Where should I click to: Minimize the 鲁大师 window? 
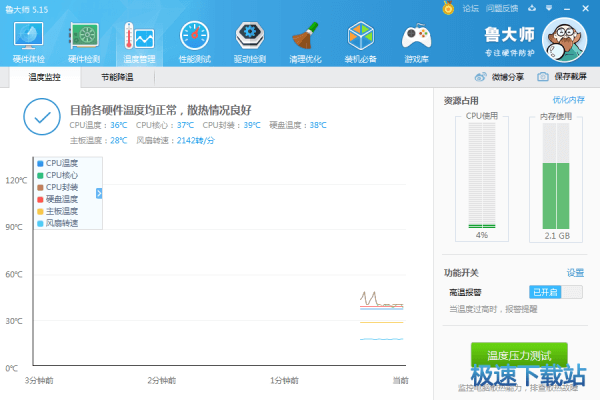tap(567, 8)
